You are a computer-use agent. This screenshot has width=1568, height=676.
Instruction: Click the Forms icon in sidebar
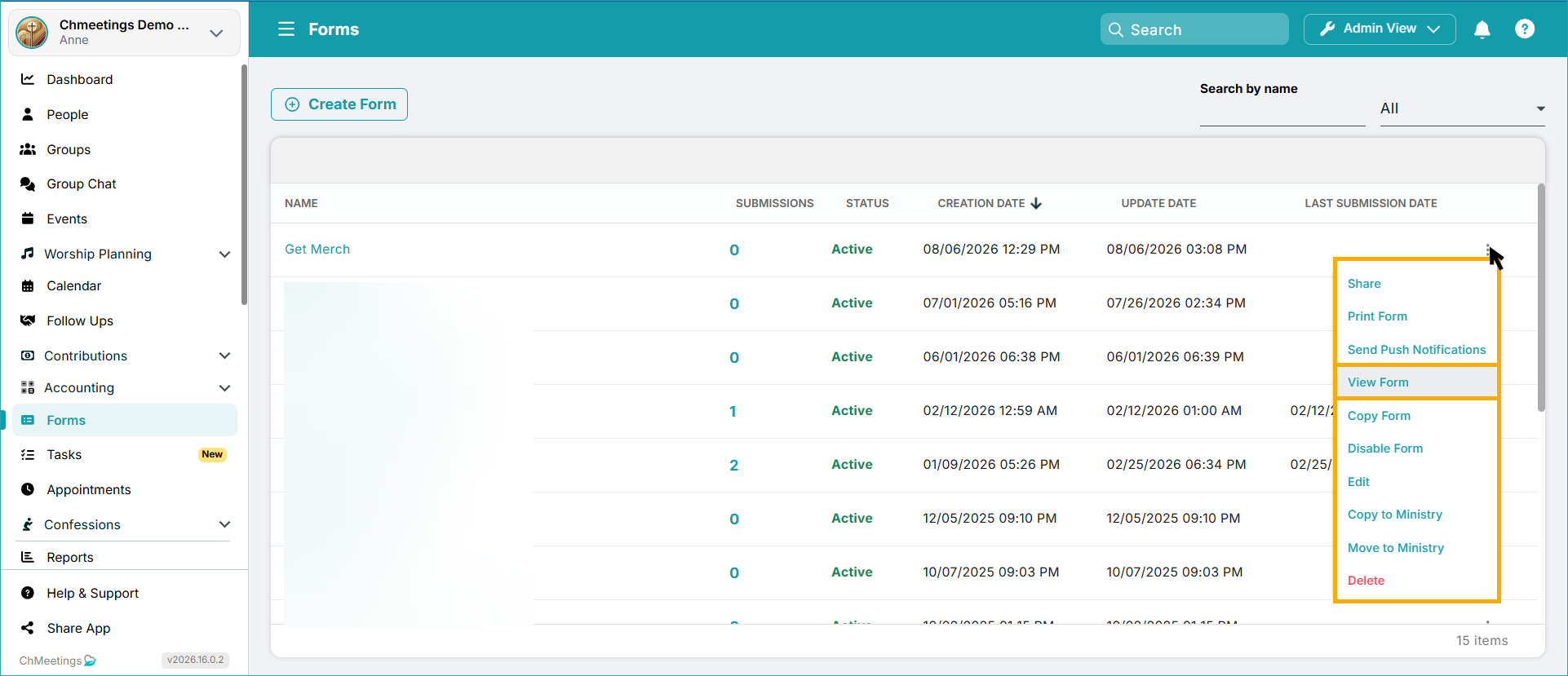pyautogui.click(x=28, y=420)
